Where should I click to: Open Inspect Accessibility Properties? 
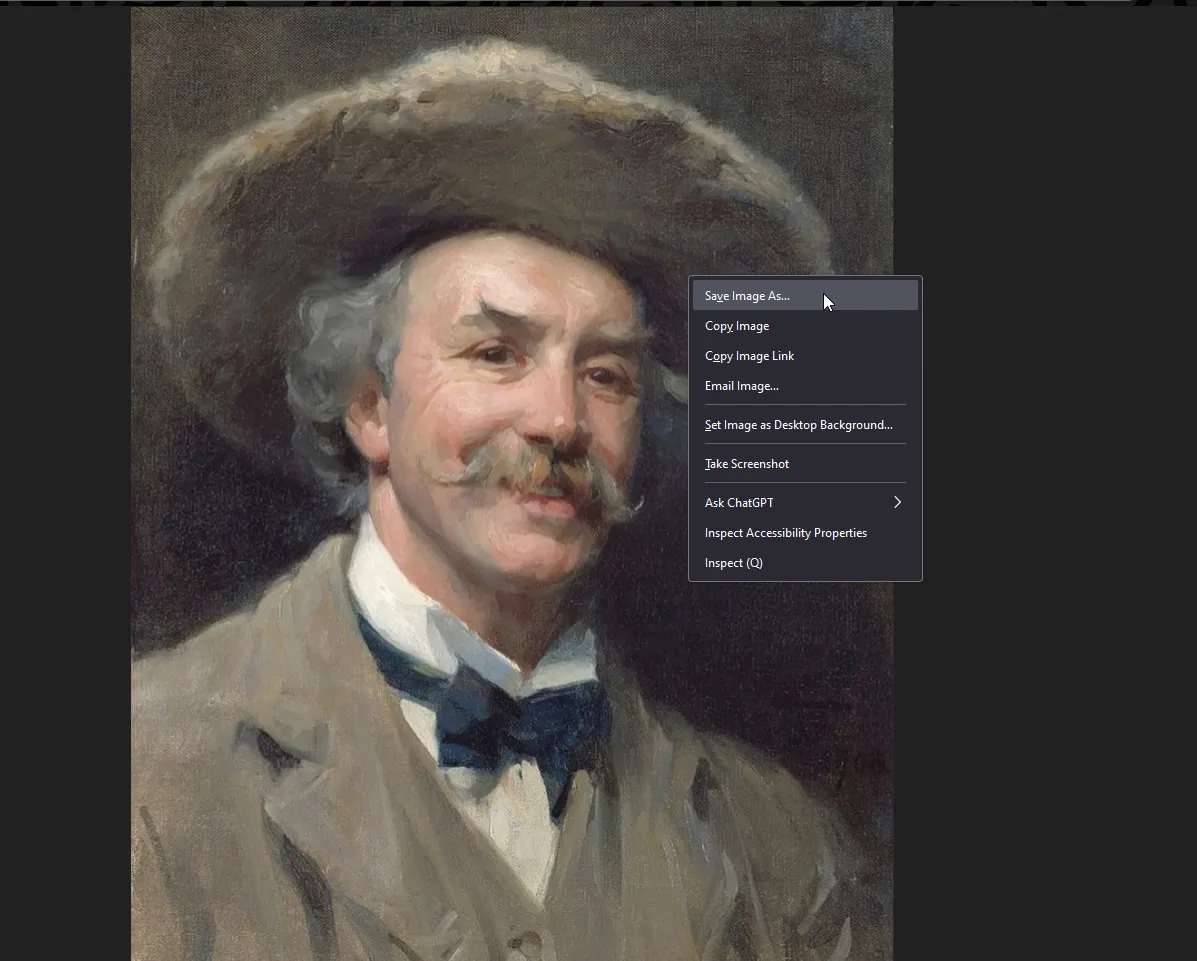pyautogui.click(x=785, y=533)
